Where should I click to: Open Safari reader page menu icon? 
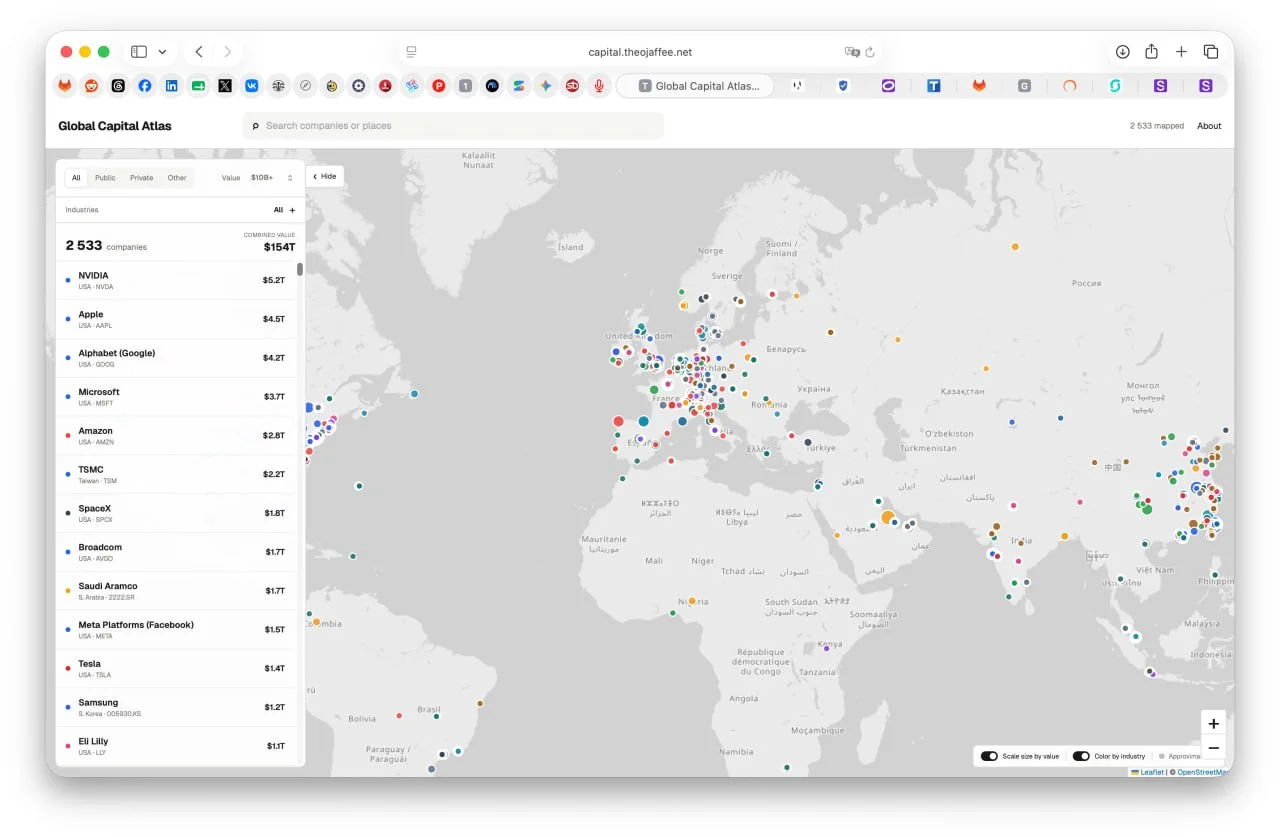coord(411,52)
